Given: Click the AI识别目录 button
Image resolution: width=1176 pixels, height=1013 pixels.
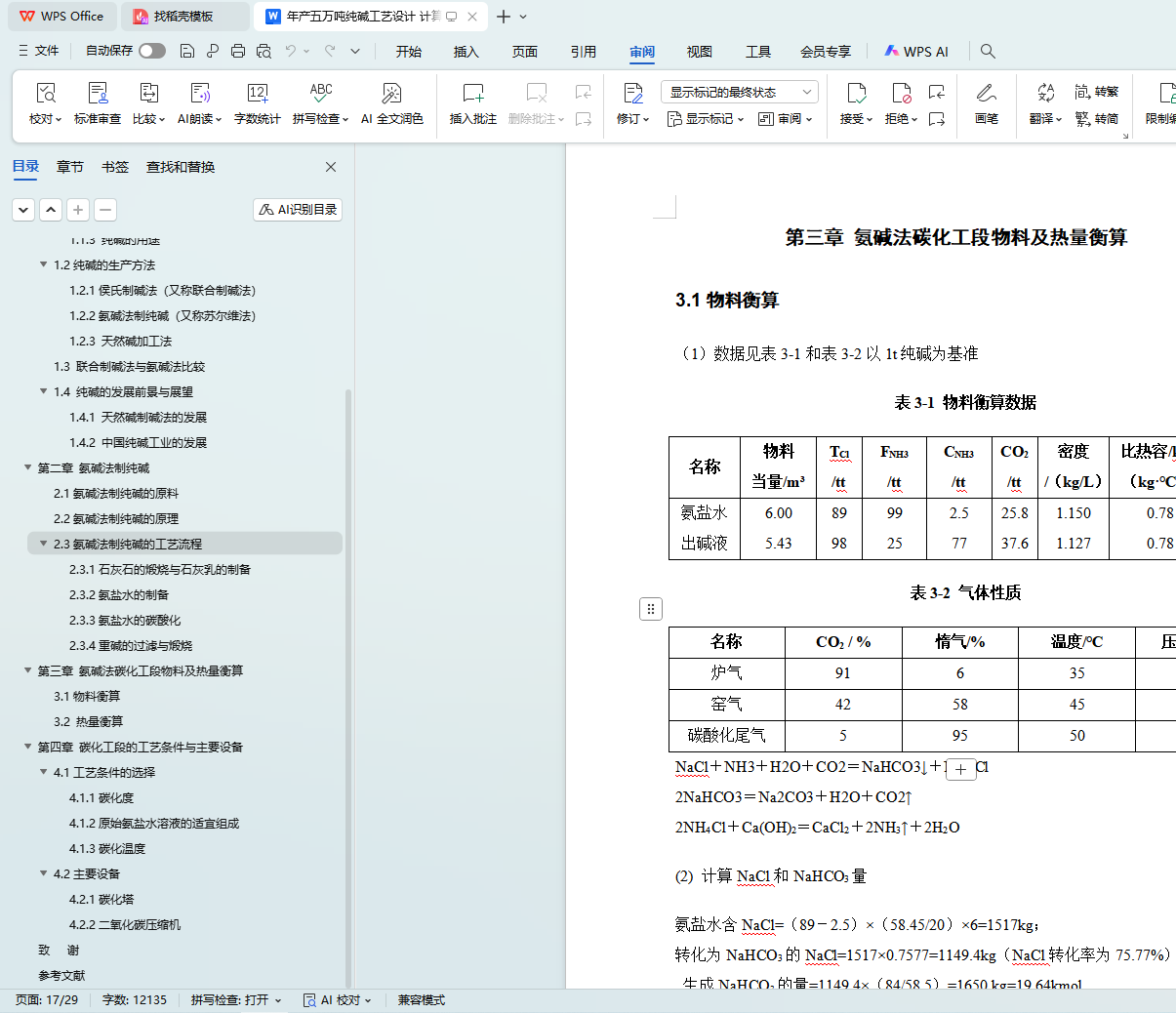Looking at the screenshot, I should (x=298, y=209).
